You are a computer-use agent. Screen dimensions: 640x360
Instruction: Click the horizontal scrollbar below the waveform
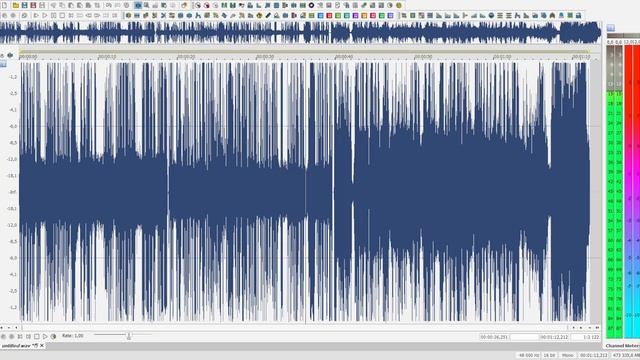294,327
